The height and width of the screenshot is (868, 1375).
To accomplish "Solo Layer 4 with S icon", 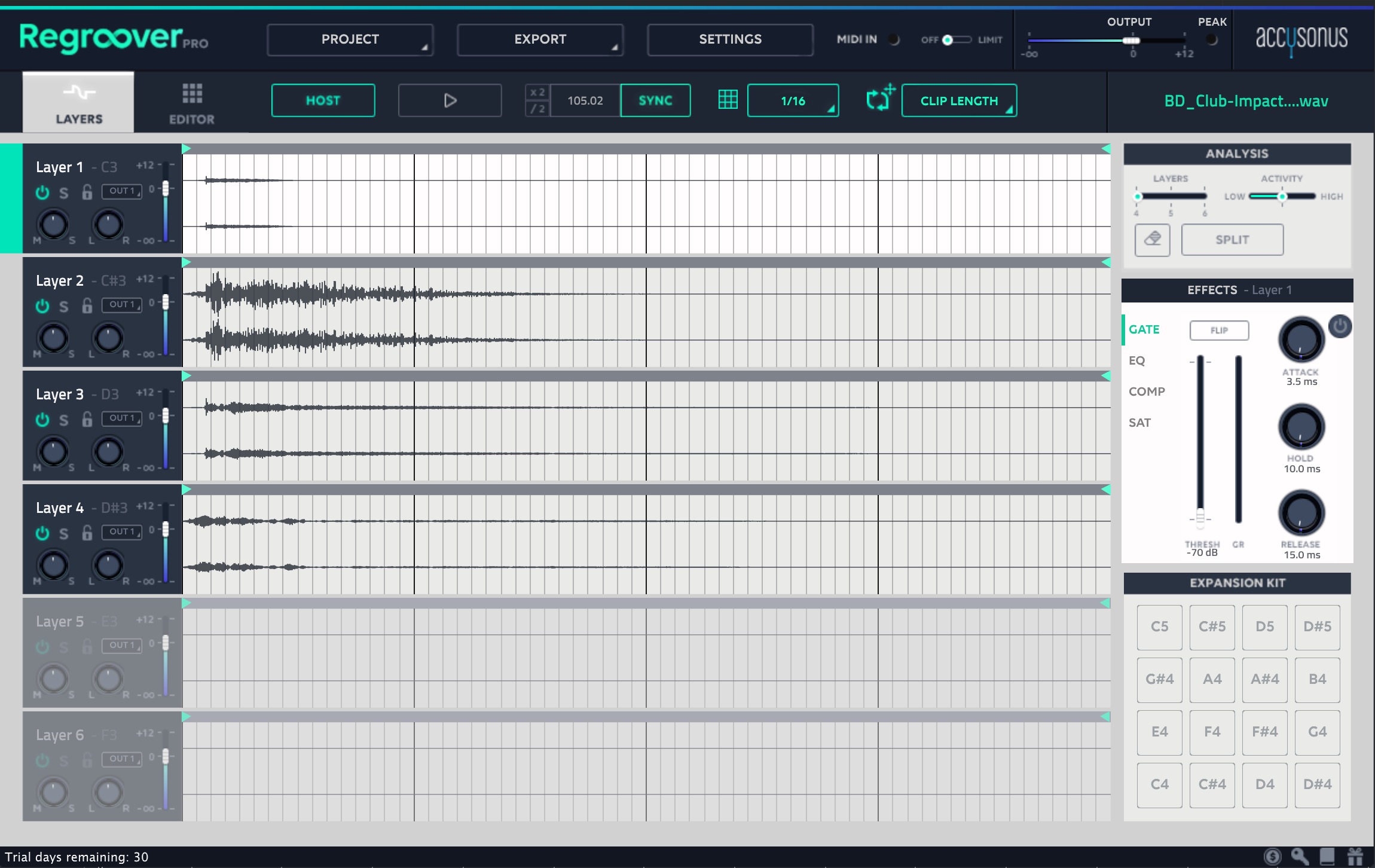I will pos(64,534).
